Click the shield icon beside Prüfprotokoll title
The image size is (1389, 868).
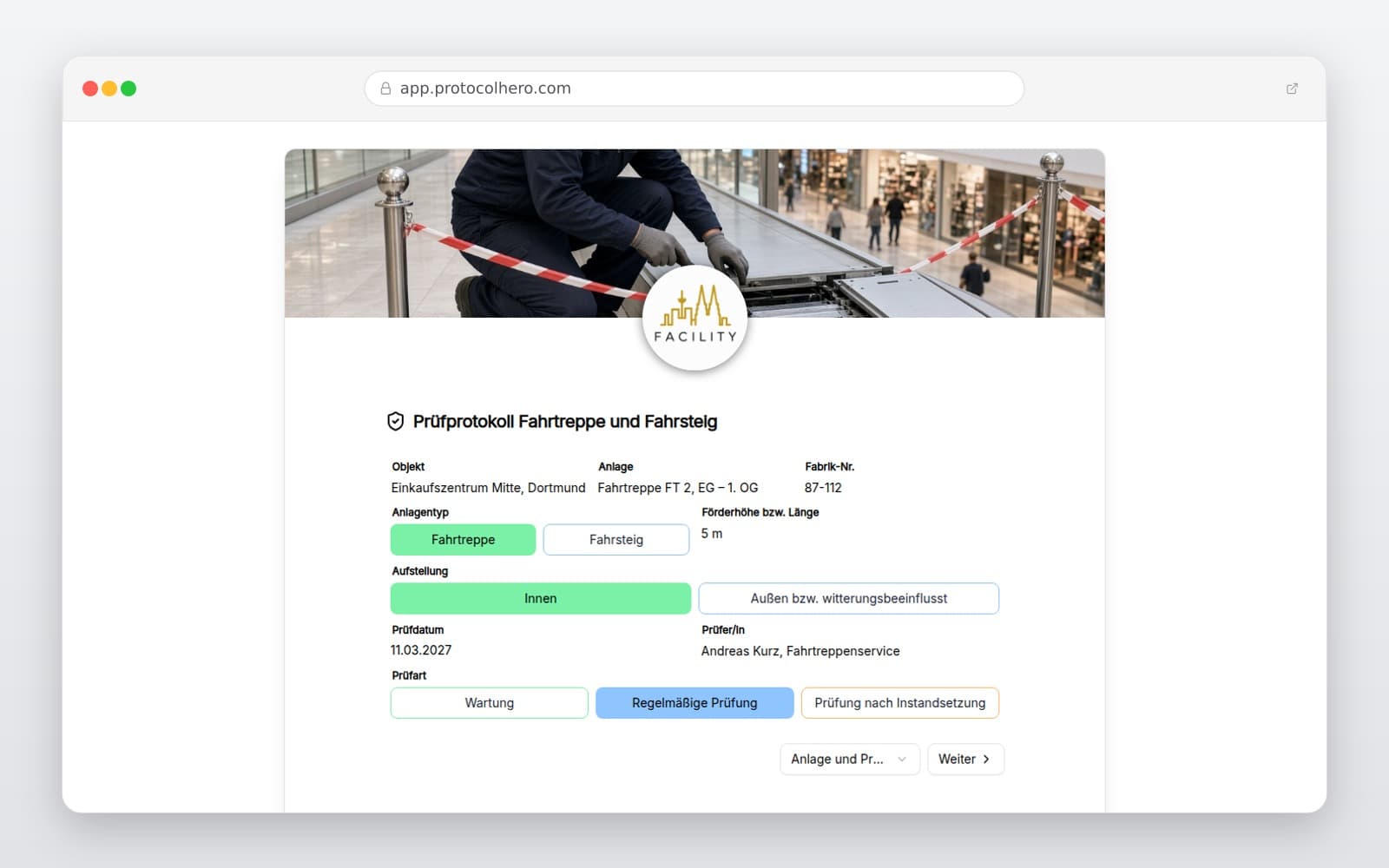pyautogui.click(x=395, y=422)
